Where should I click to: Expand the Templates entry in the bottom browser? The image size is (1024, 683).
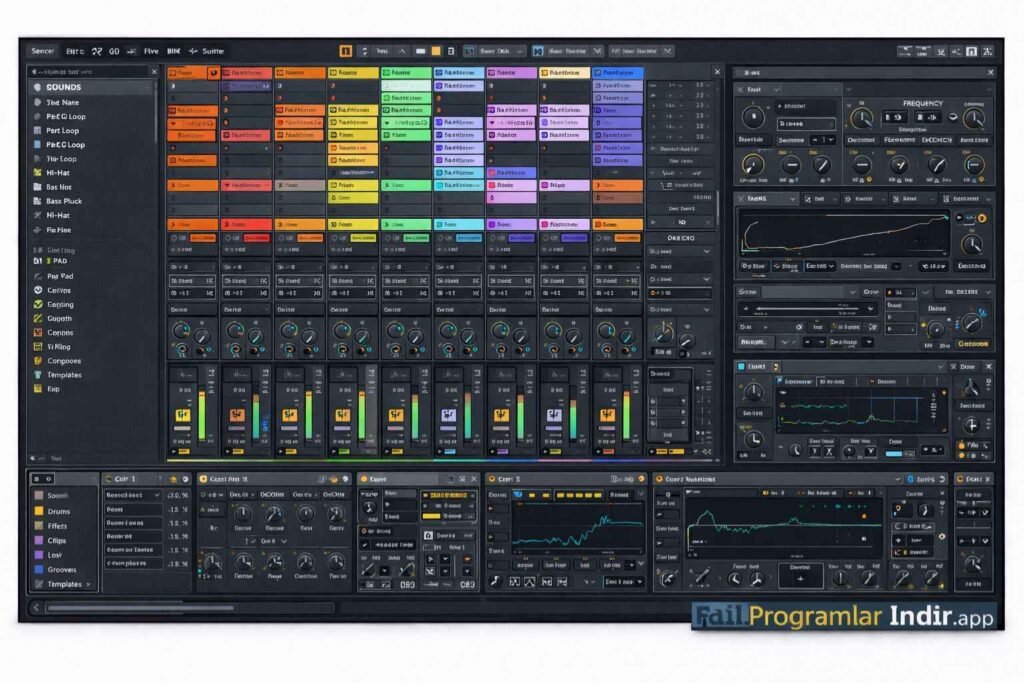pyautogui.click(x=88, y=584)
